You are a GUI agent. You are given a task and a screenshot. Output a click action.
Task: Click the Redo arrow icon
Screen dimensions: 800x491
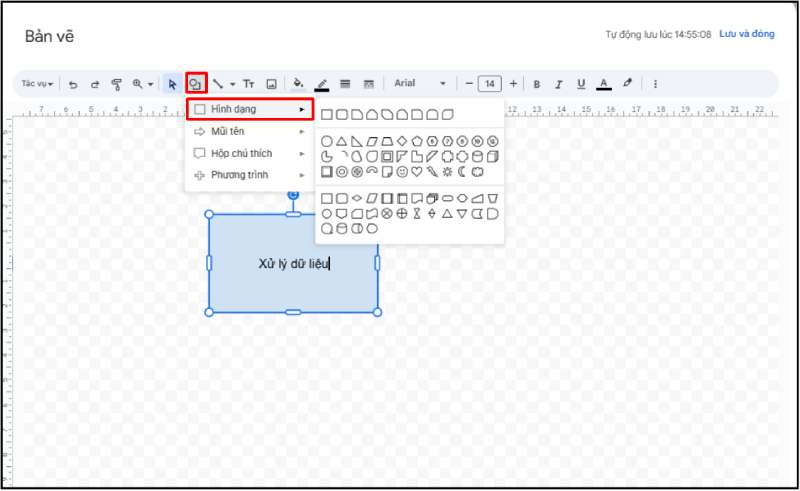click(x=95, y=84)
